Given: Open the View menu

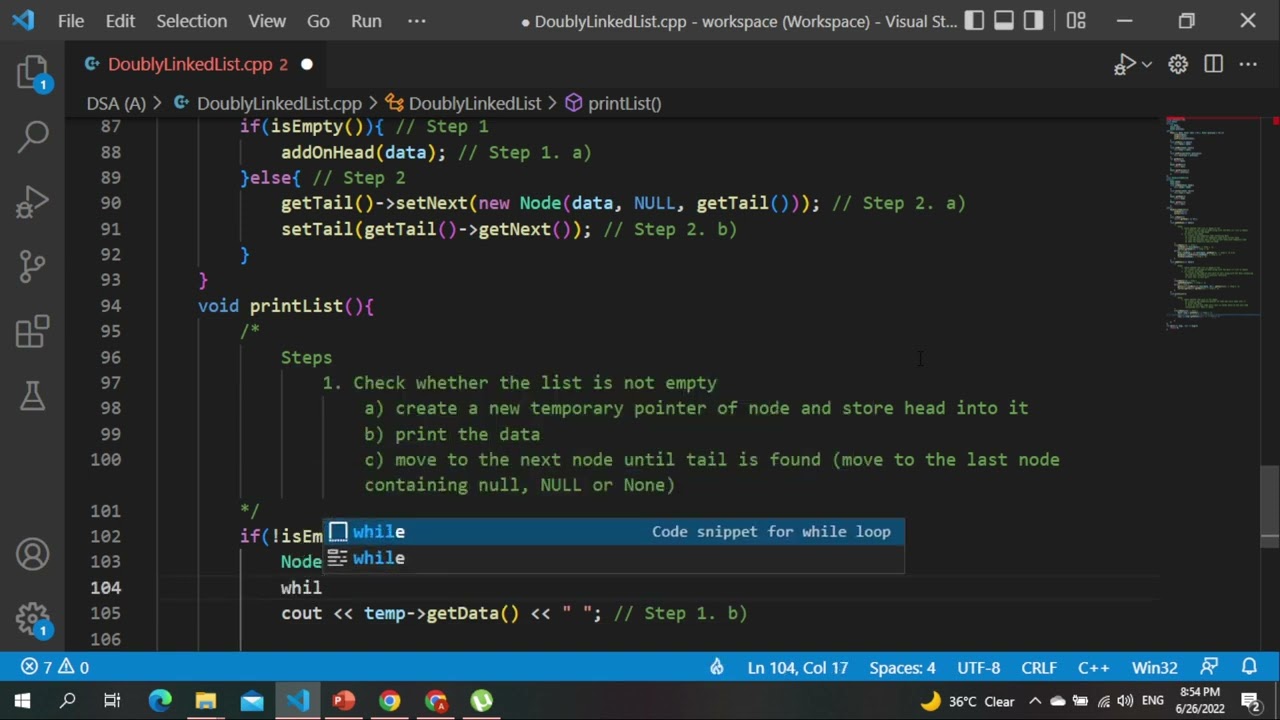Looking at the screenshot, I should pyautogui.click(x=267, y=21).
